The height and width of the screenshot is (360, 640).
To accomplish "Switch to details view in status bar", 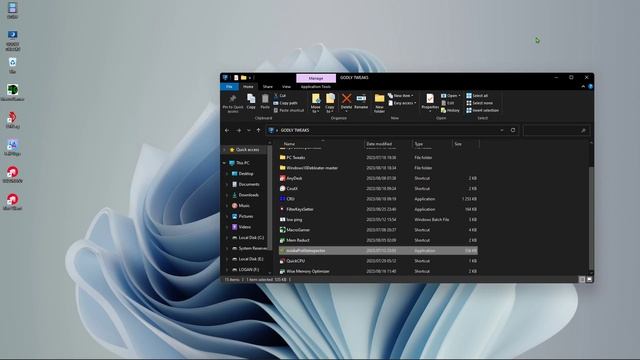I will [582, 280].
